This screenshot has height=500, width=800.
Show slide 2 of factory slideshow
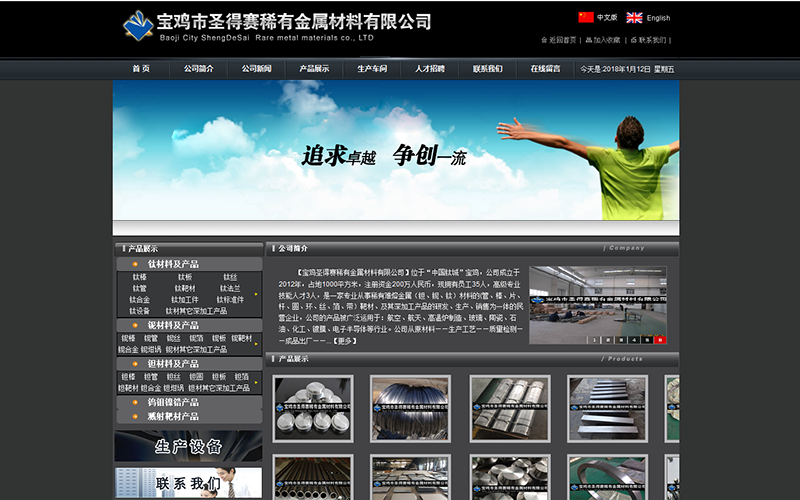[607, 340]
